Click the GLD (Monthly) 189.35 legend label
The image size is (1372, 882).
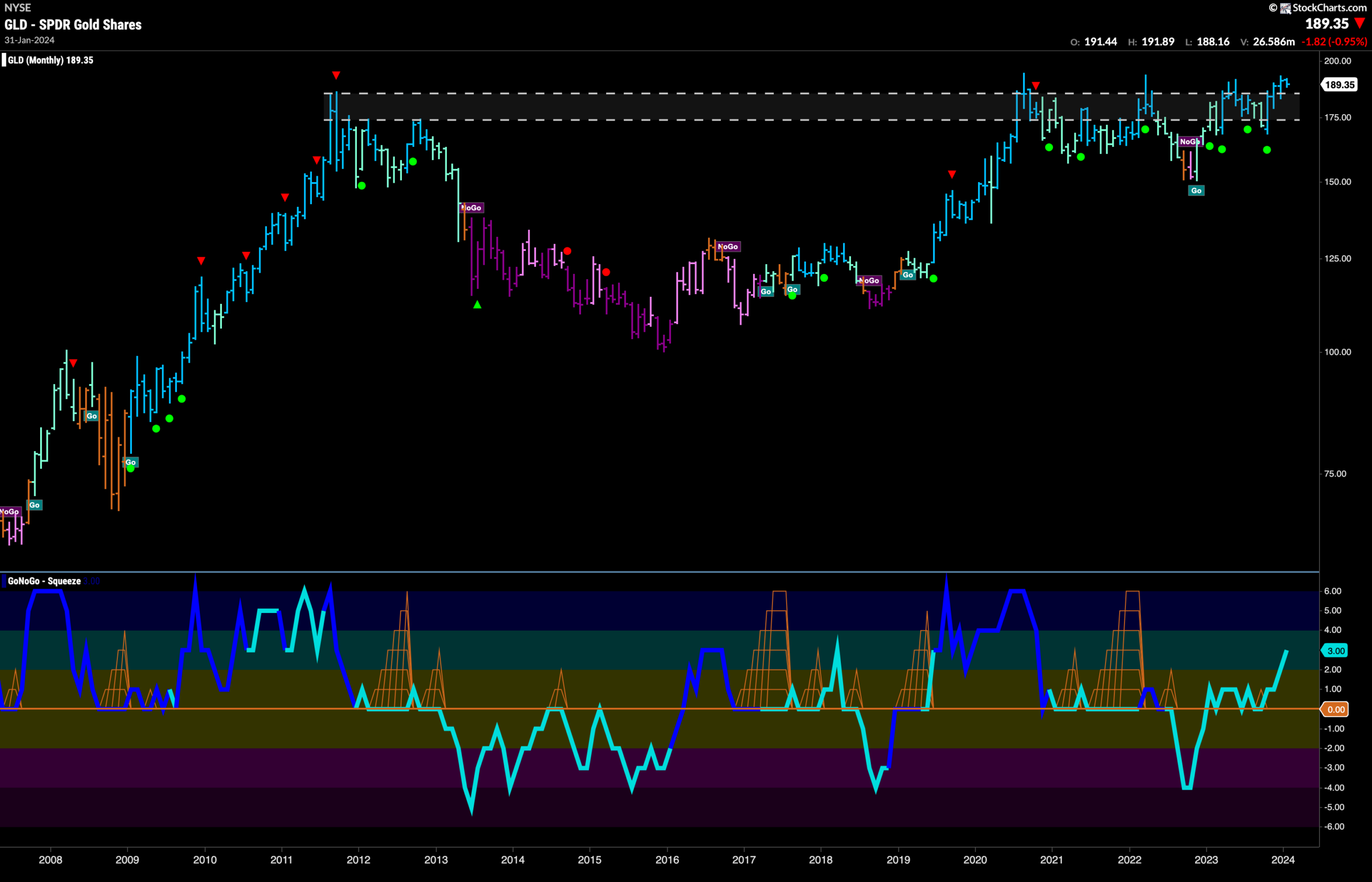coord(50,60)
